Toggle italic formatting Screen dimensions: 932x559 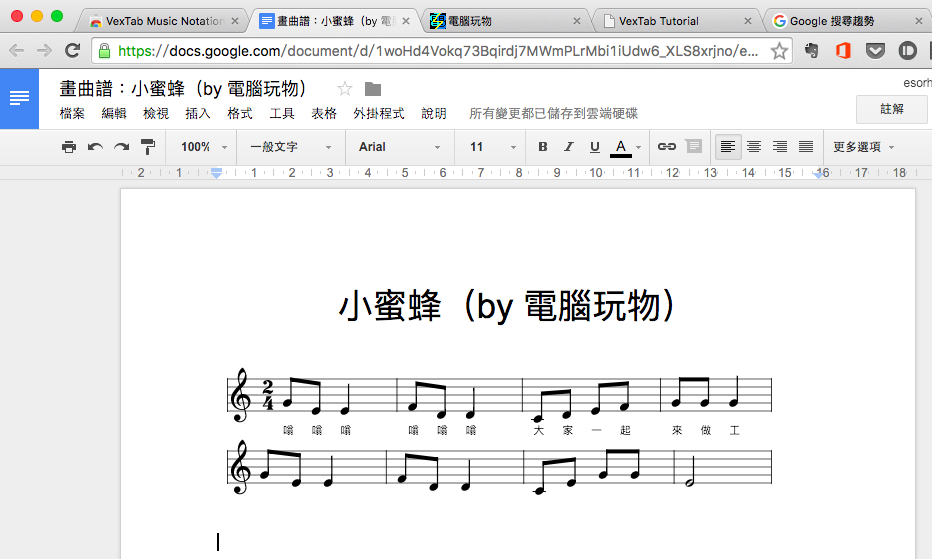[x=569, y=147]
